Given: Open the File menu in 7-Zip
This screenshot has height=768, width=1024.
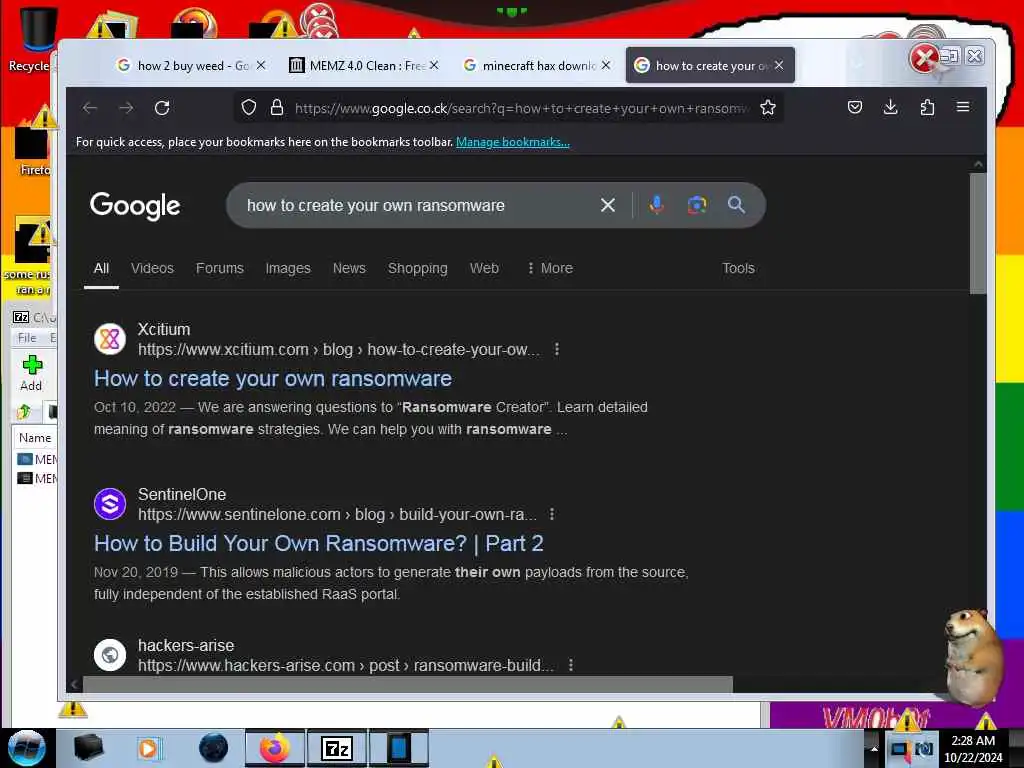Looking at the screenshot, I should 27,338.
